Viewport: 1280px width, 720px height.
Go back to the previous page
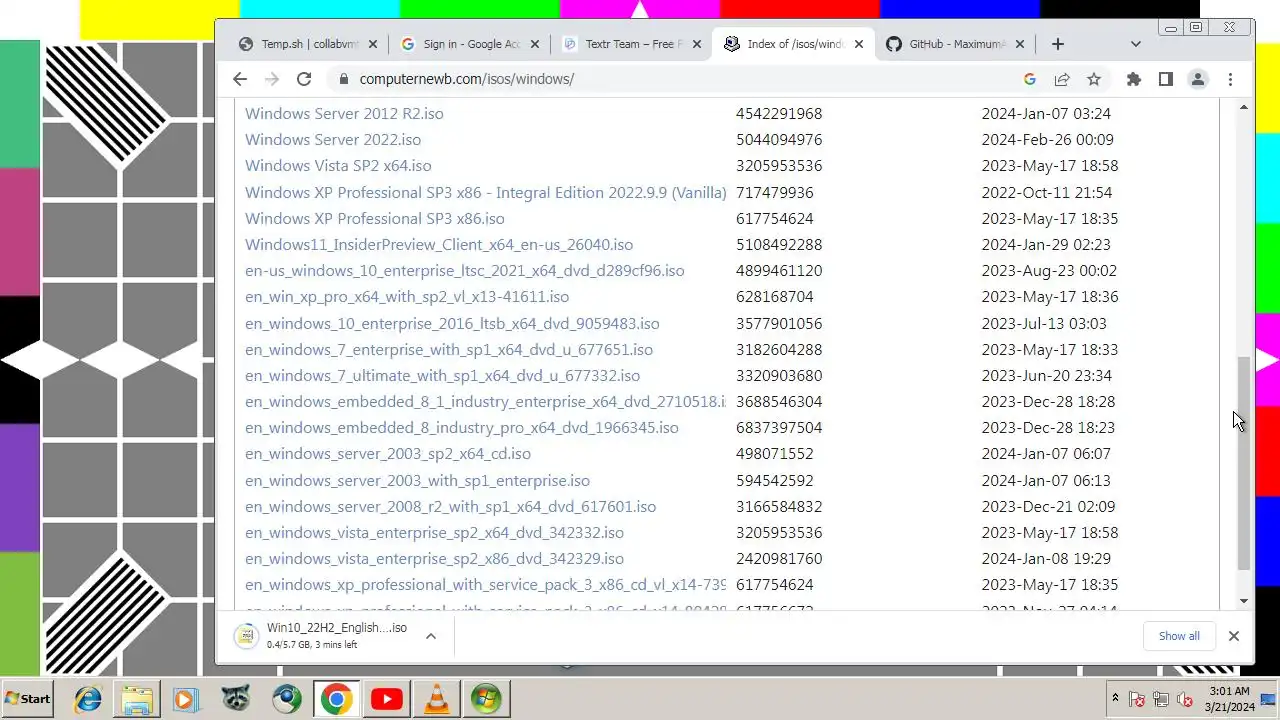coord(240,79)
